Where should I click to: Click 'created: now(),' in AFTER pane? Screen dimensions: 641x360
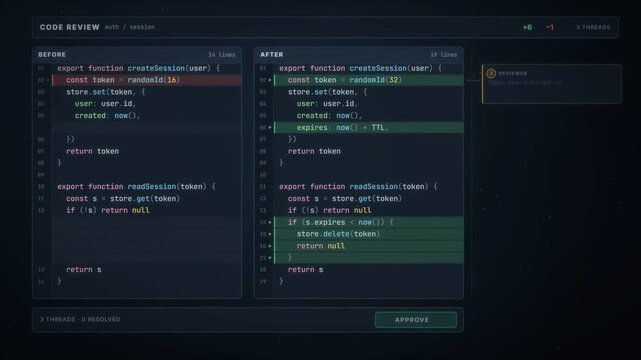coord(329,116)
